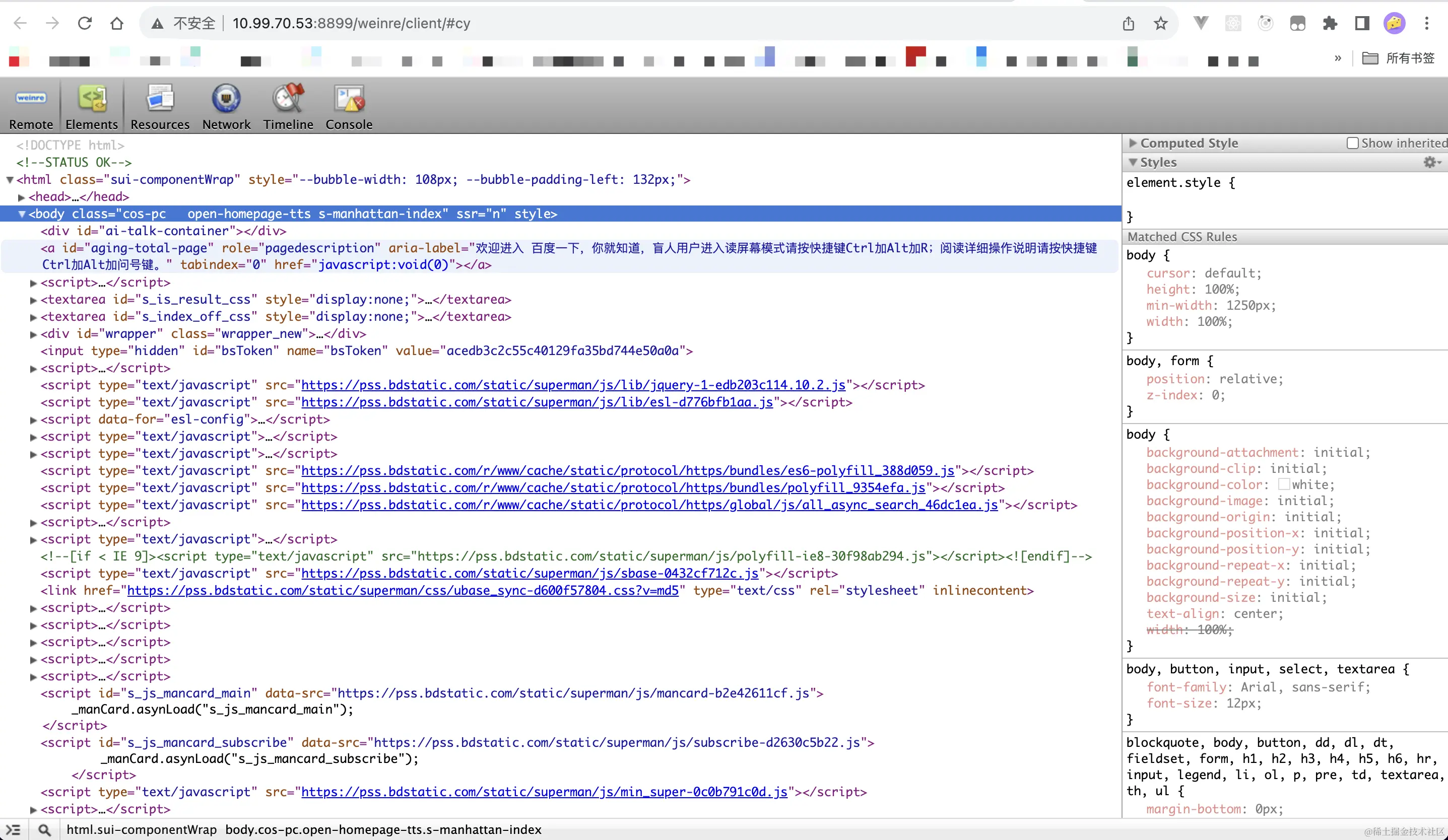Toggle the browser side panel
Screen dimensions: 1448x840
tap(1362, 24)
